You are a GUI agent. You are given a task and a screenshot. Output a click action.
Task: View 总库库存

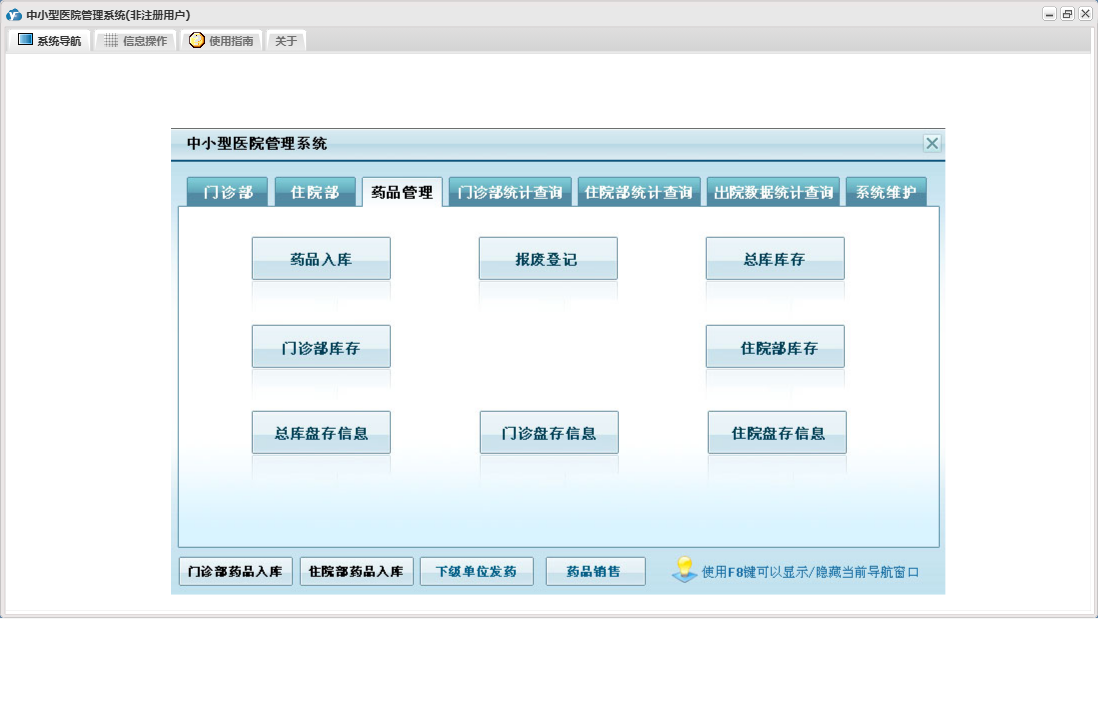[775, 259]
